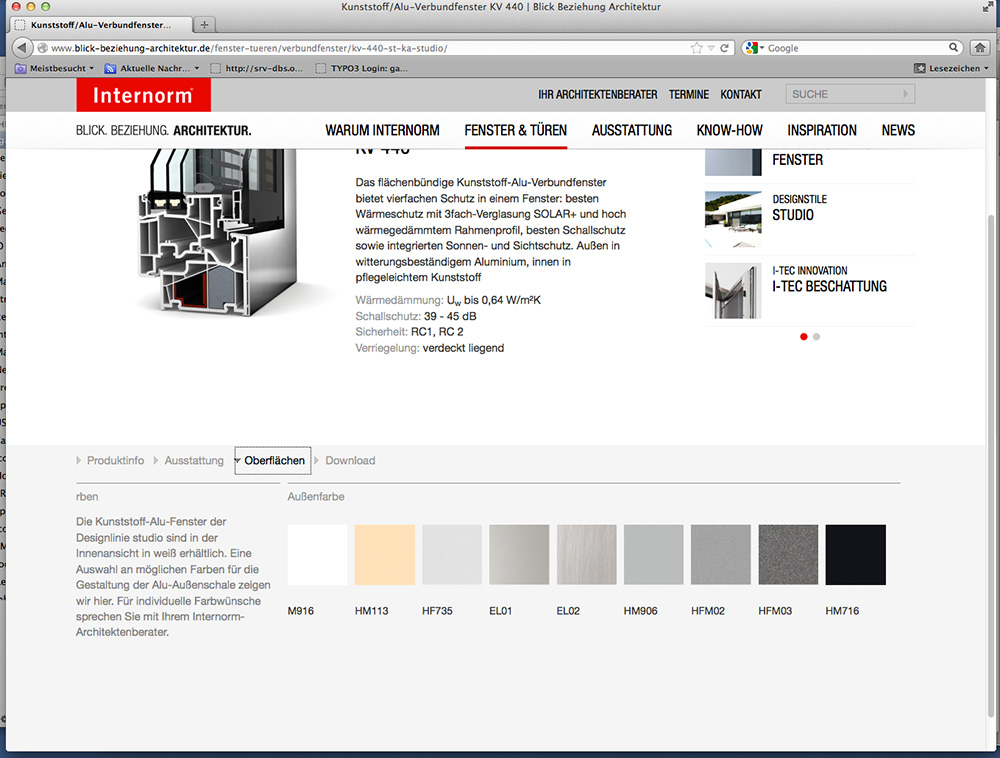
Task: Collapse the Oberflächen section
Action: tap(273, 460)
